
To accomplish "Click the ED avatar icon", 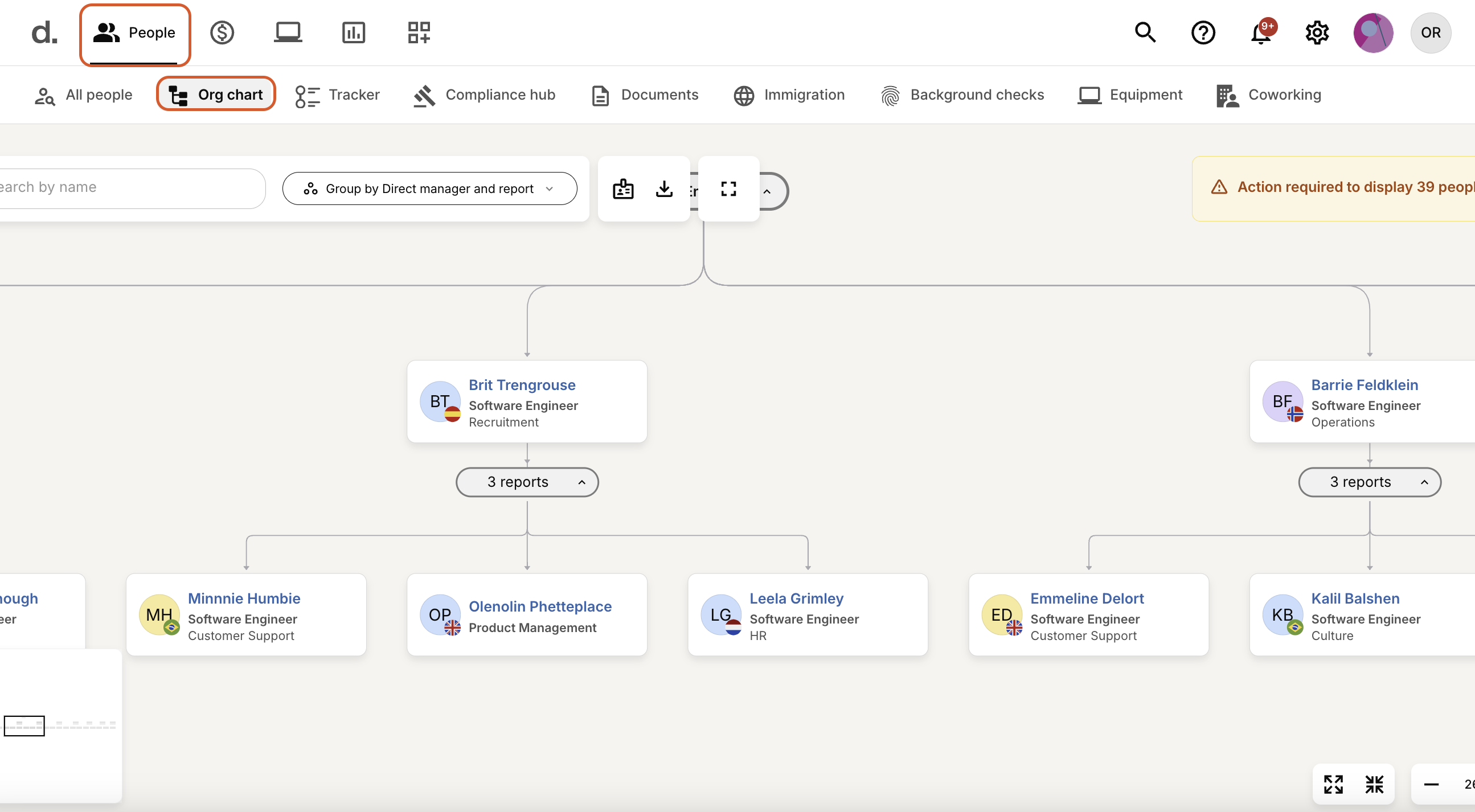I will click(x=1002, y=614).
